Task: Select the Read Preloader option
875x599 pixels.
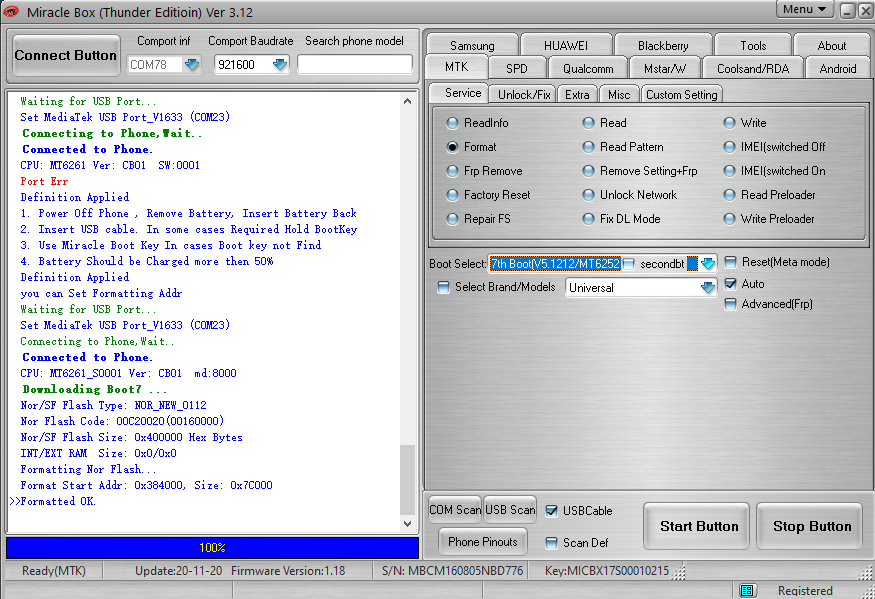Action: (x=729, y=195)
